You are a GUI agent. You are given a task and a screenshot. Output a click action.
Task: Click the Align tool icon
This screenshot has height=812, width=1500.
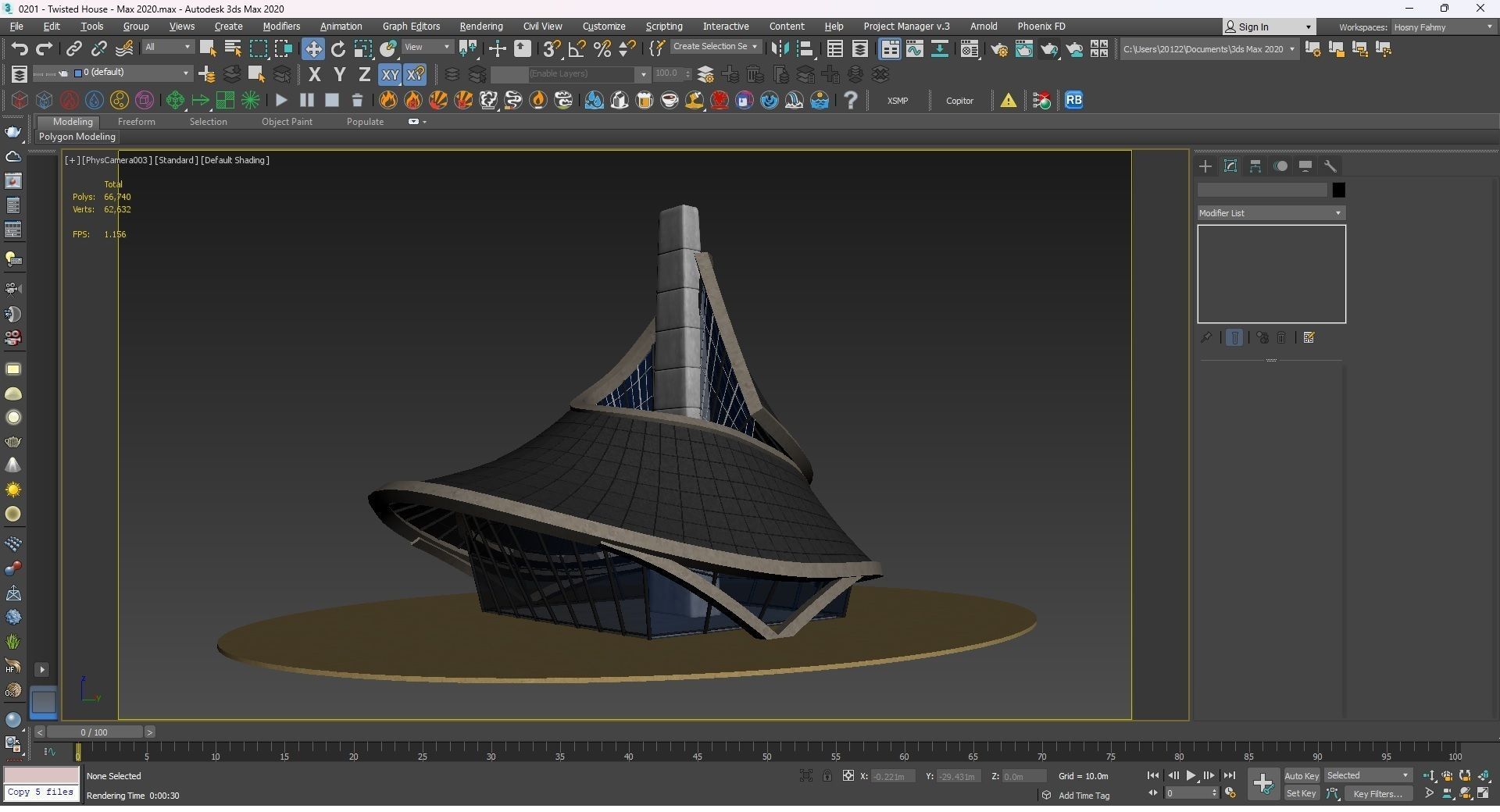(x=805, y=48)
